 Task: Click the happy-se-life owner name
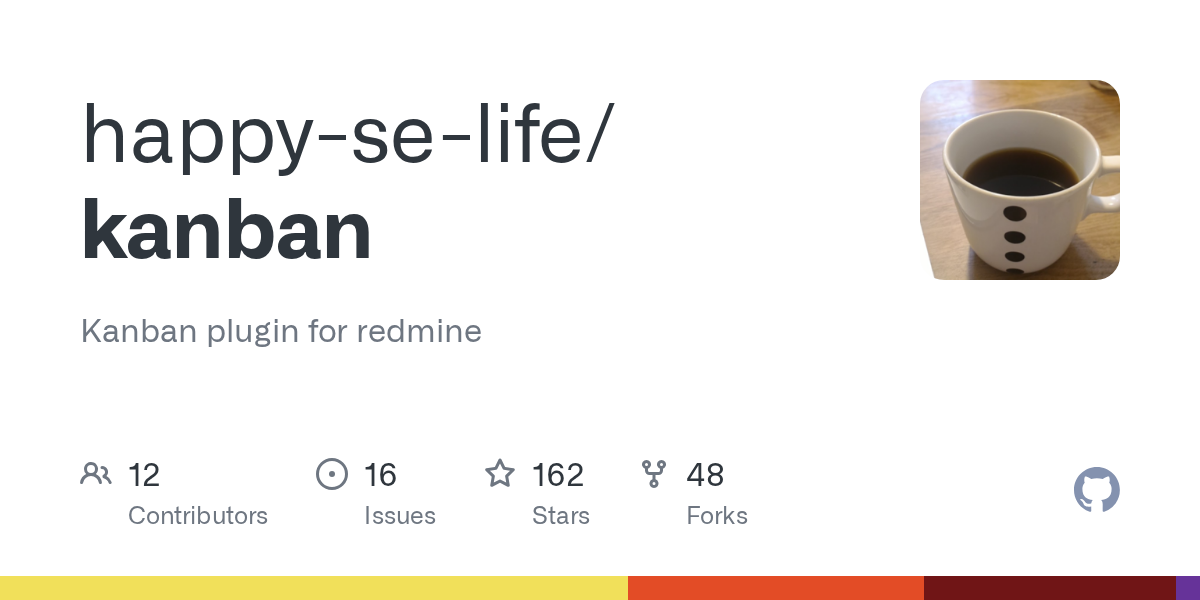click(342, 135)
